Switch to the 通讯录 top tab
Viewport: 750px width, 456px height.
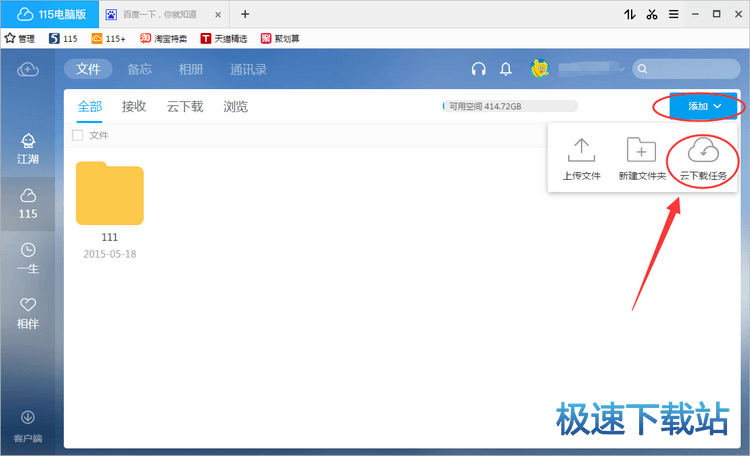[248, 69]
